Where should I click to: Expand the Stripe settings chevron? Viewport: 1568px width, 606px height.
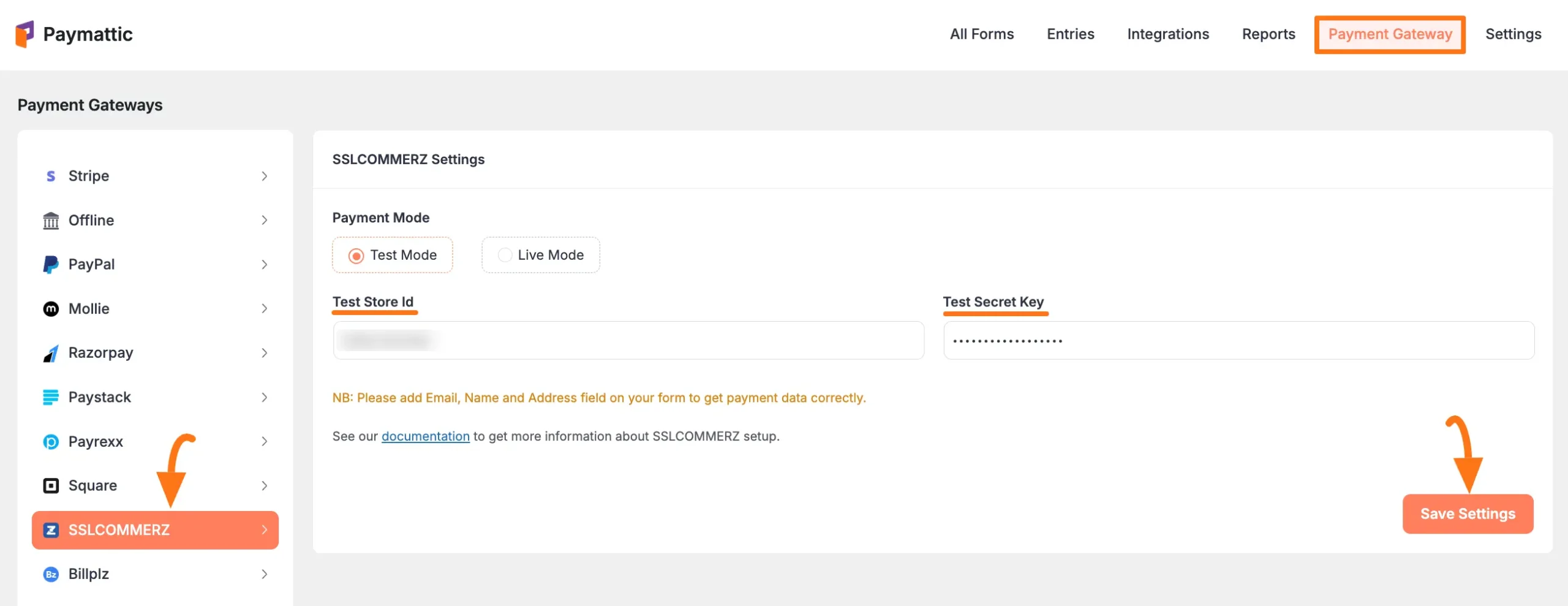click(265, 176)
